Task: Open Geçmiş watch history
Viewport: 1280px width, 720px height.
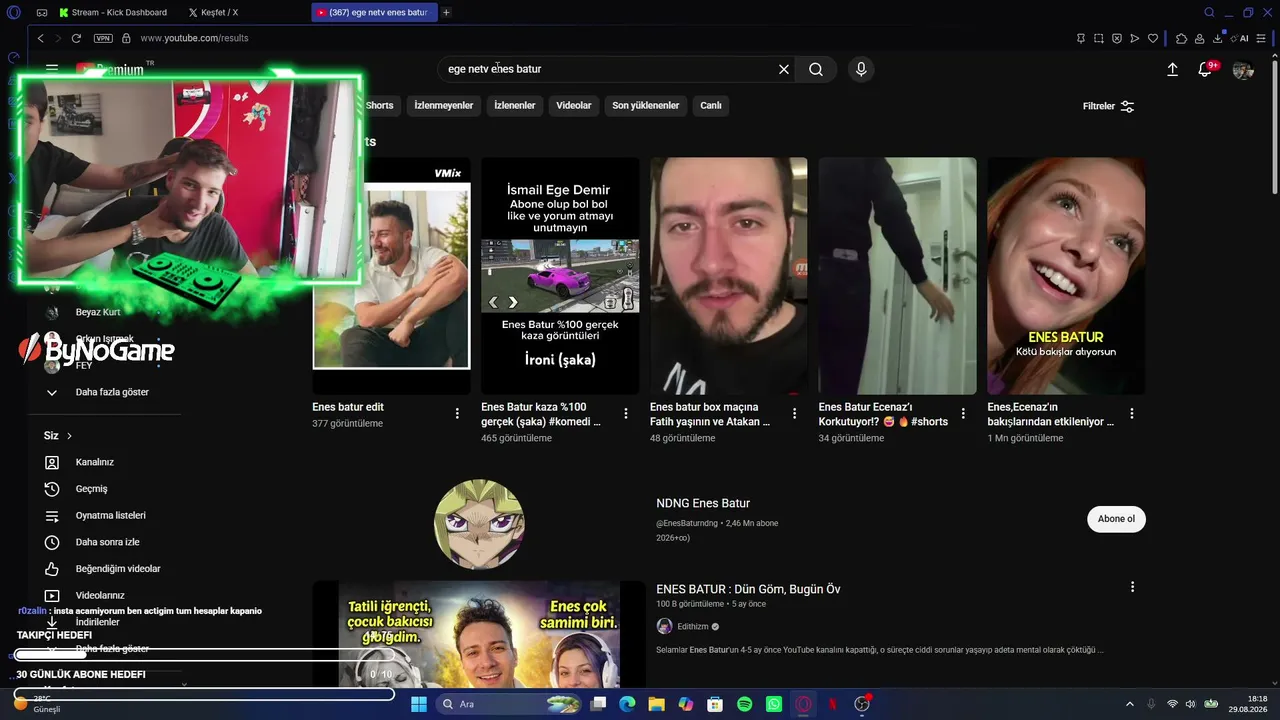Action: point(91,489)
